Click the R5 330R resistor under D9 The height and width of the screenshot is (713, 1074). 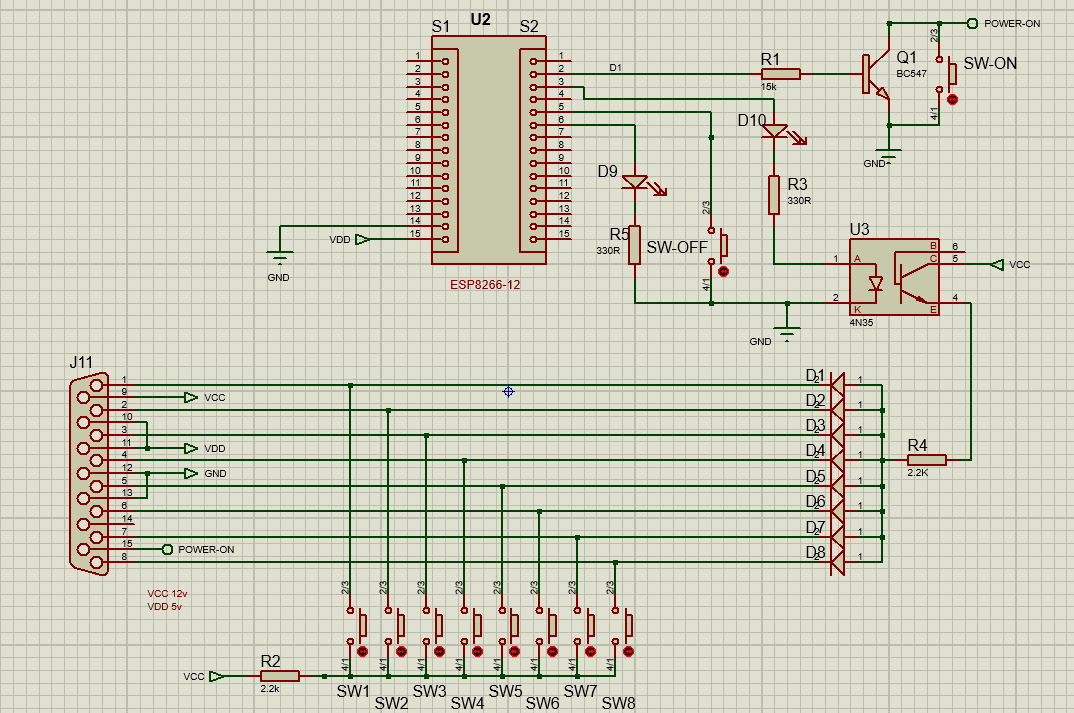635,245
